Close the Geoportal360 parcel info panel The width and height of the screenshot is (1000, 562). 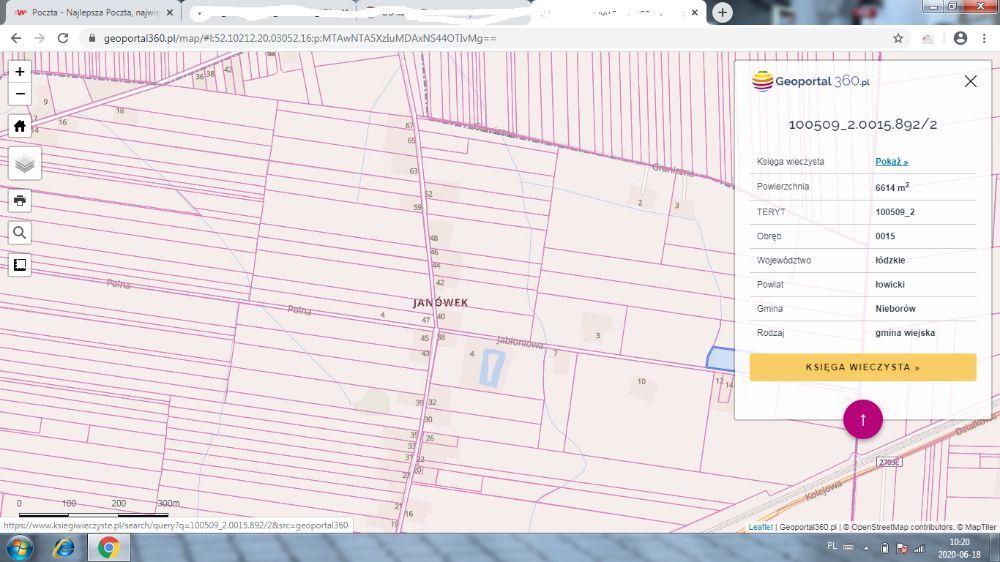[970, 82]
